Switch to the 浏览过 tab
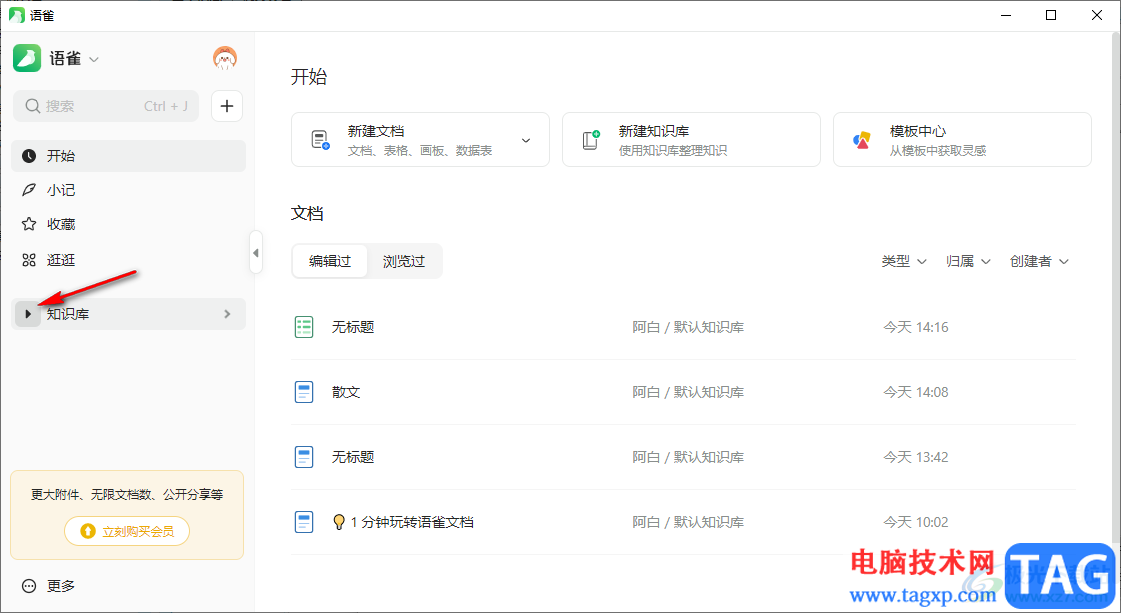The height and width of the screenshot is (613, 1121). 404,261
